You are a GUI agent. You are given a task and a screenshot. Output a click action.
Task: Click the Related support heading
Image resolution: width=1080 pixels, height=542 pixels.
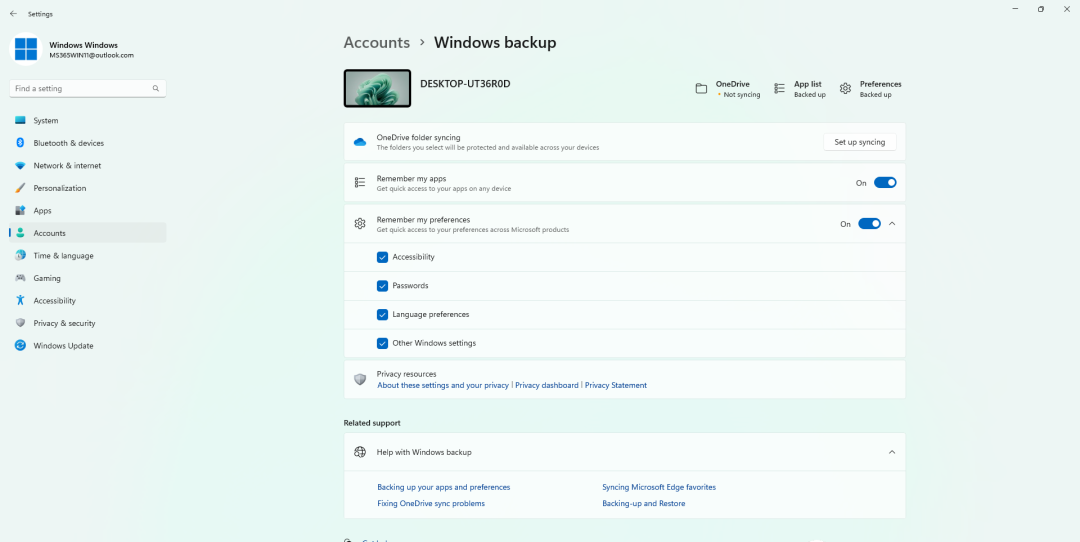(x=372, y=423)
